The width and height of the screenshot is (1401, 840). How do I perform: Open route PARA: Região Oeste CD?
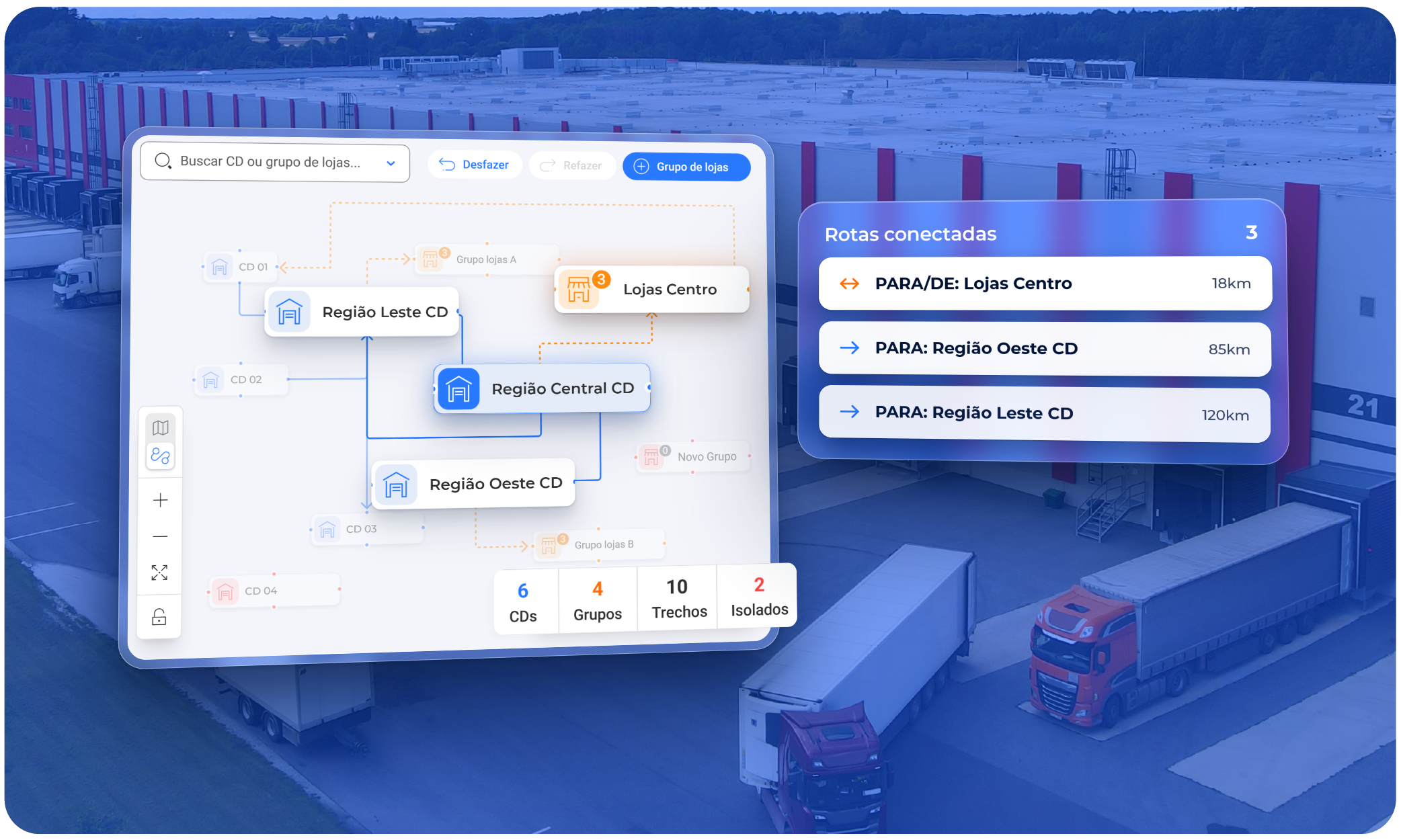pyautogui.click(x=1045, y=349)
